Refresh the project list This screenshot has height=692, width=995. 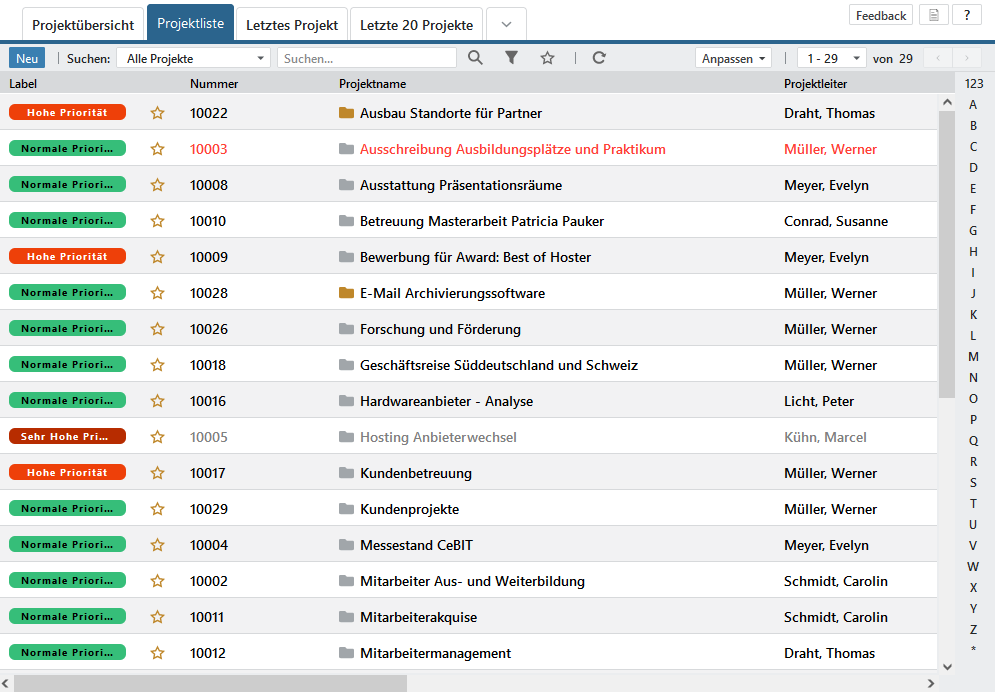pyautogui.click(x=599, y=58)
